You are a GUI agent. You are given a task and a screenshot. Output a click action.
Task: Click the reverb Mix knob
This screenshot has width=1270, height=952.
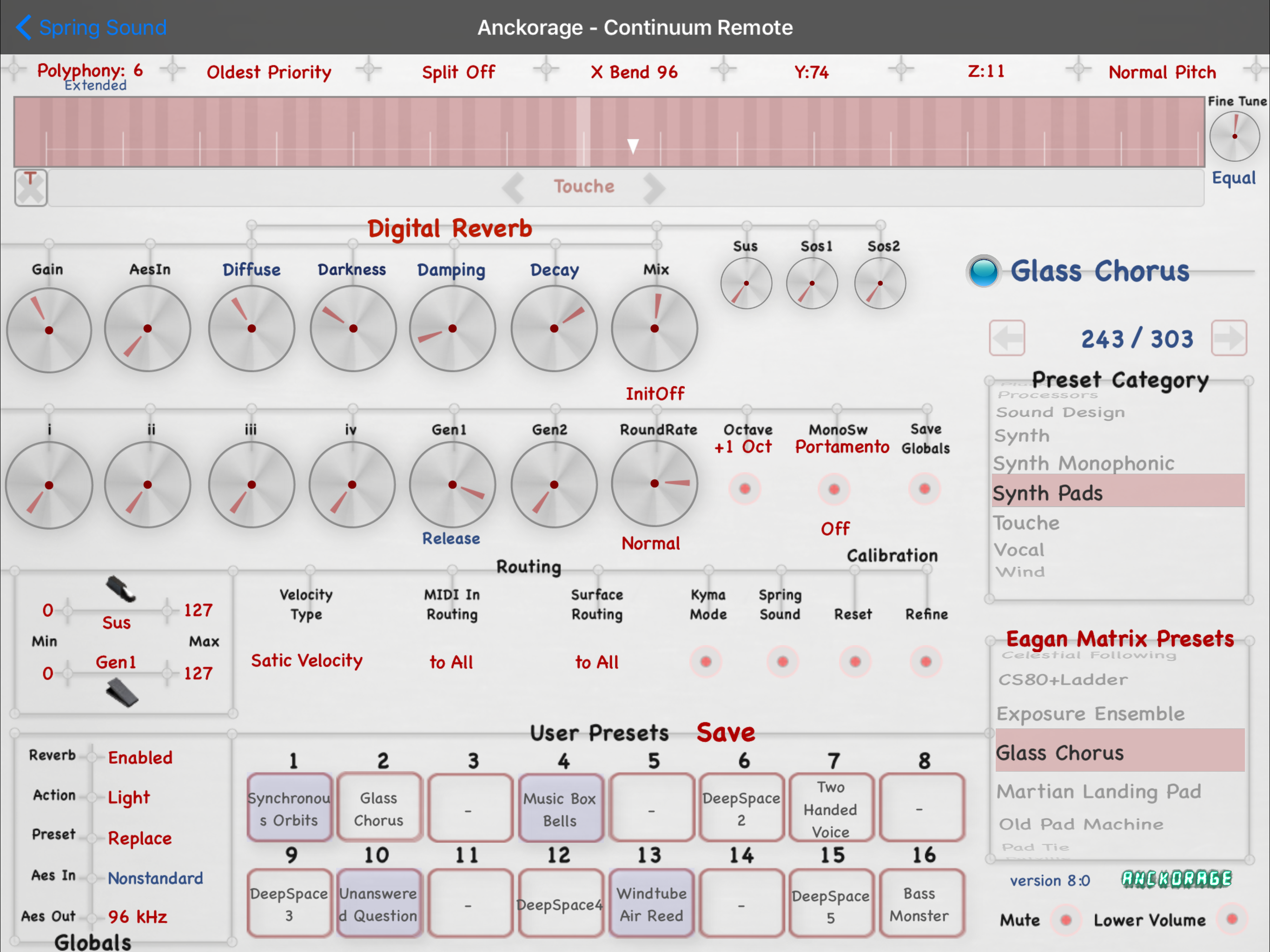pyautogui.click(x=655, y=329)
